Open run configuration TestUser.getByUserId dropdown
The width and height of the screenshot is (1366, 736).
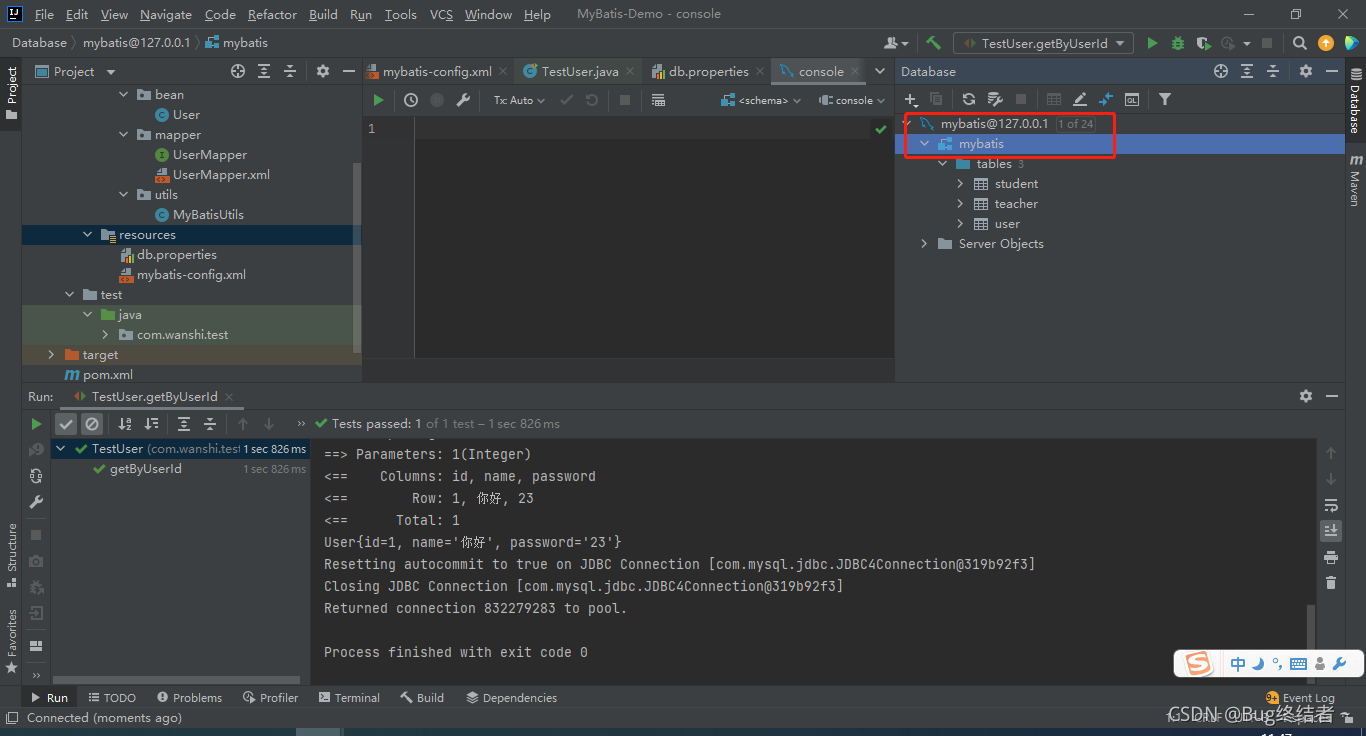(1043, 43)
